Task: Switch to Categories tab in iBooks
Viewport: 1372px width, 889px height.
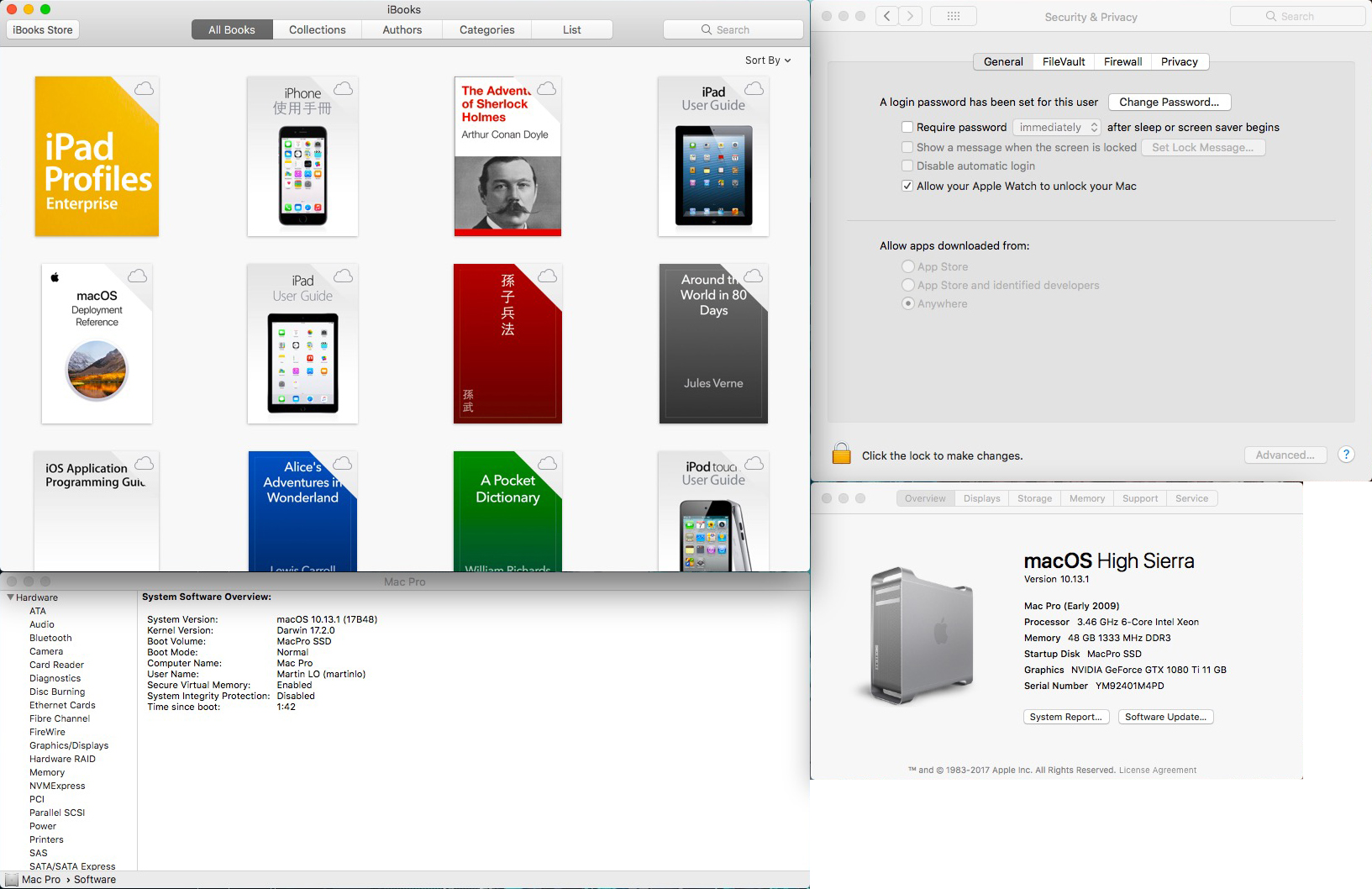Action: (487, 29)
